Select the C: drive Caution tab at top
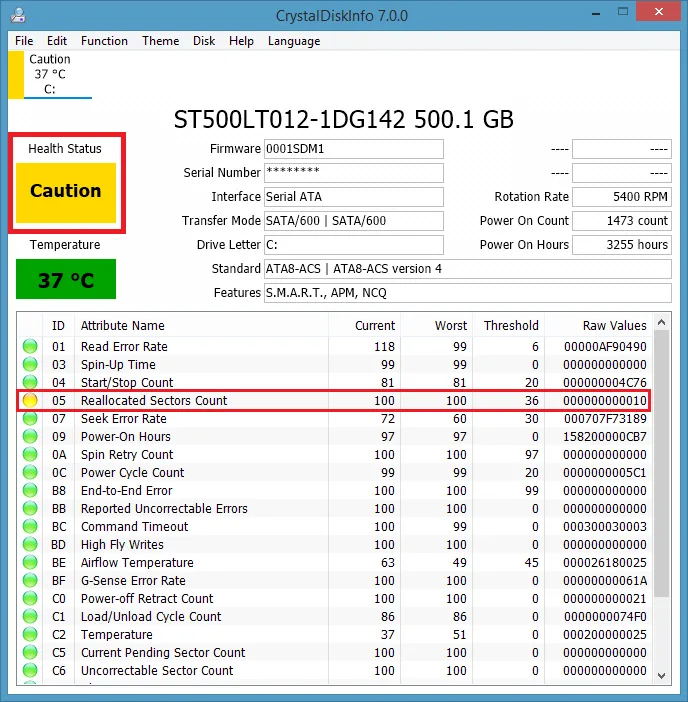Image resolution: width=688 pixels, height=702 pixels. coord(50,74)
